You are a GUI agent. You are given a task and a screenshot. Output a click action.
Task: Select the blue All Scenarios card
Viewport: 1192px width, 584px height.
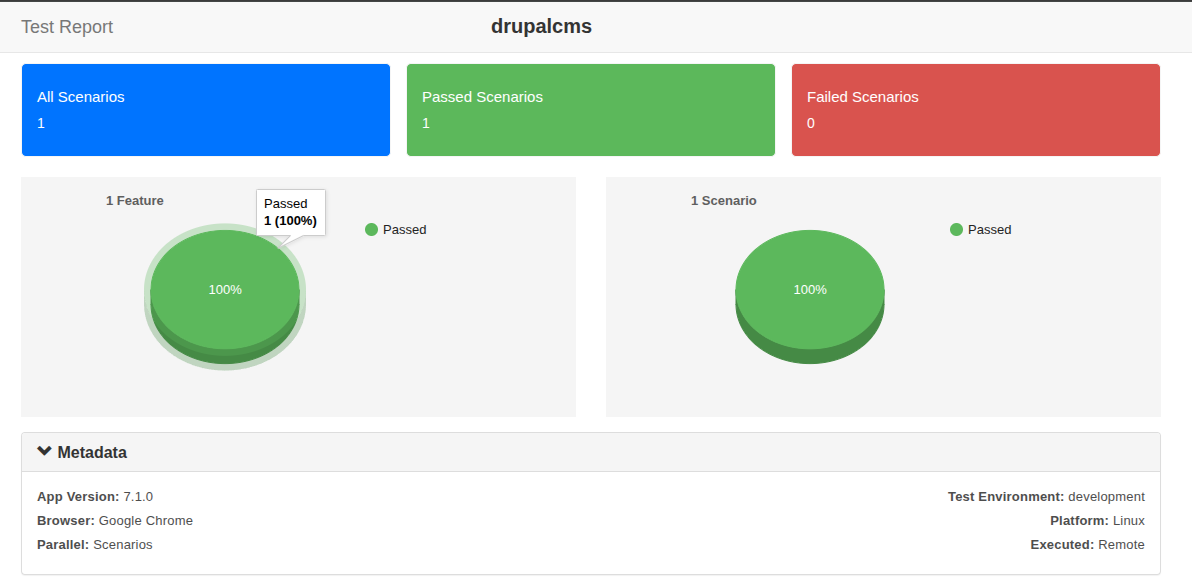[206, 110]
